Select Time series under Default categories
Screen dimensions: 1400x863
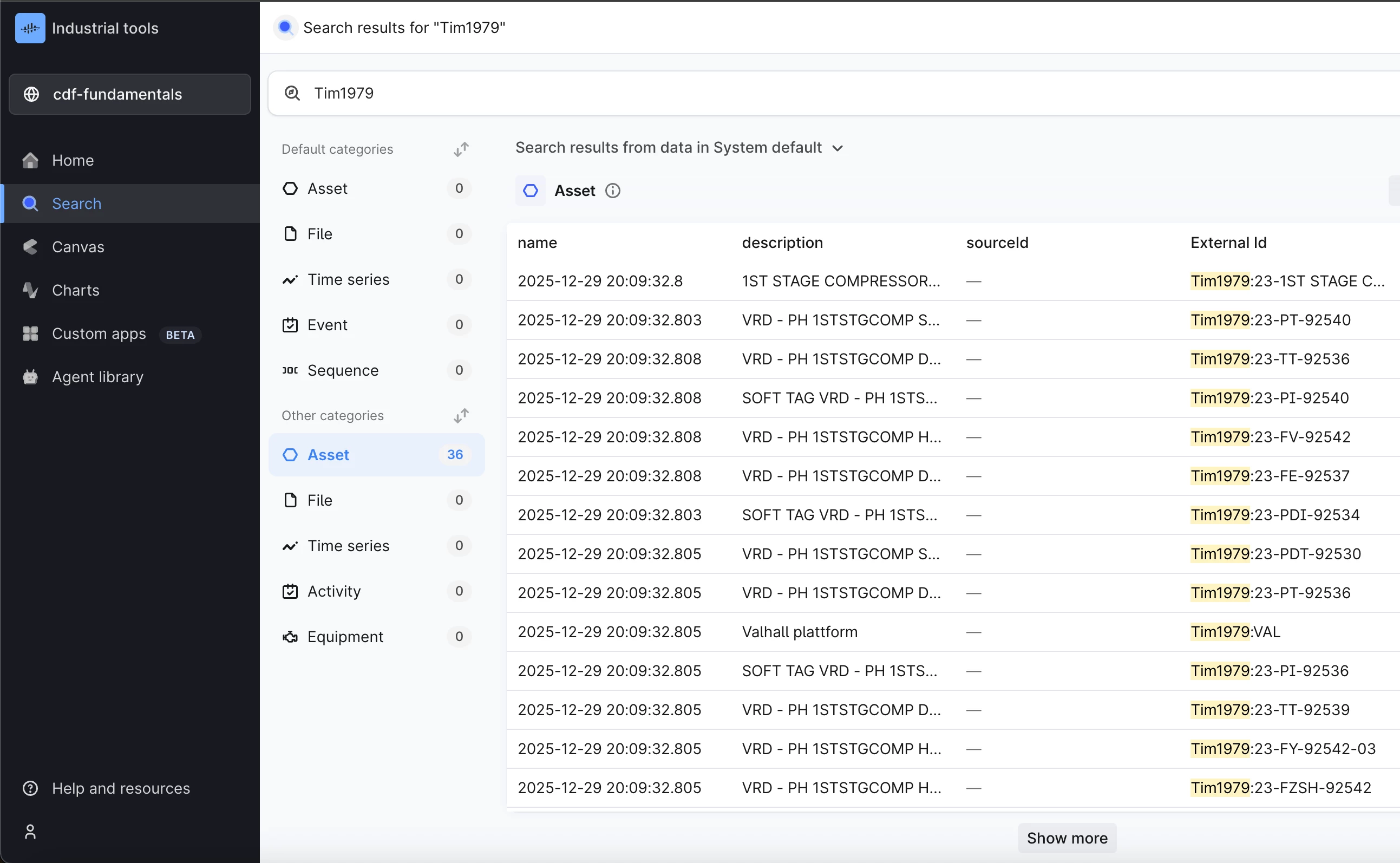[348, 279]
